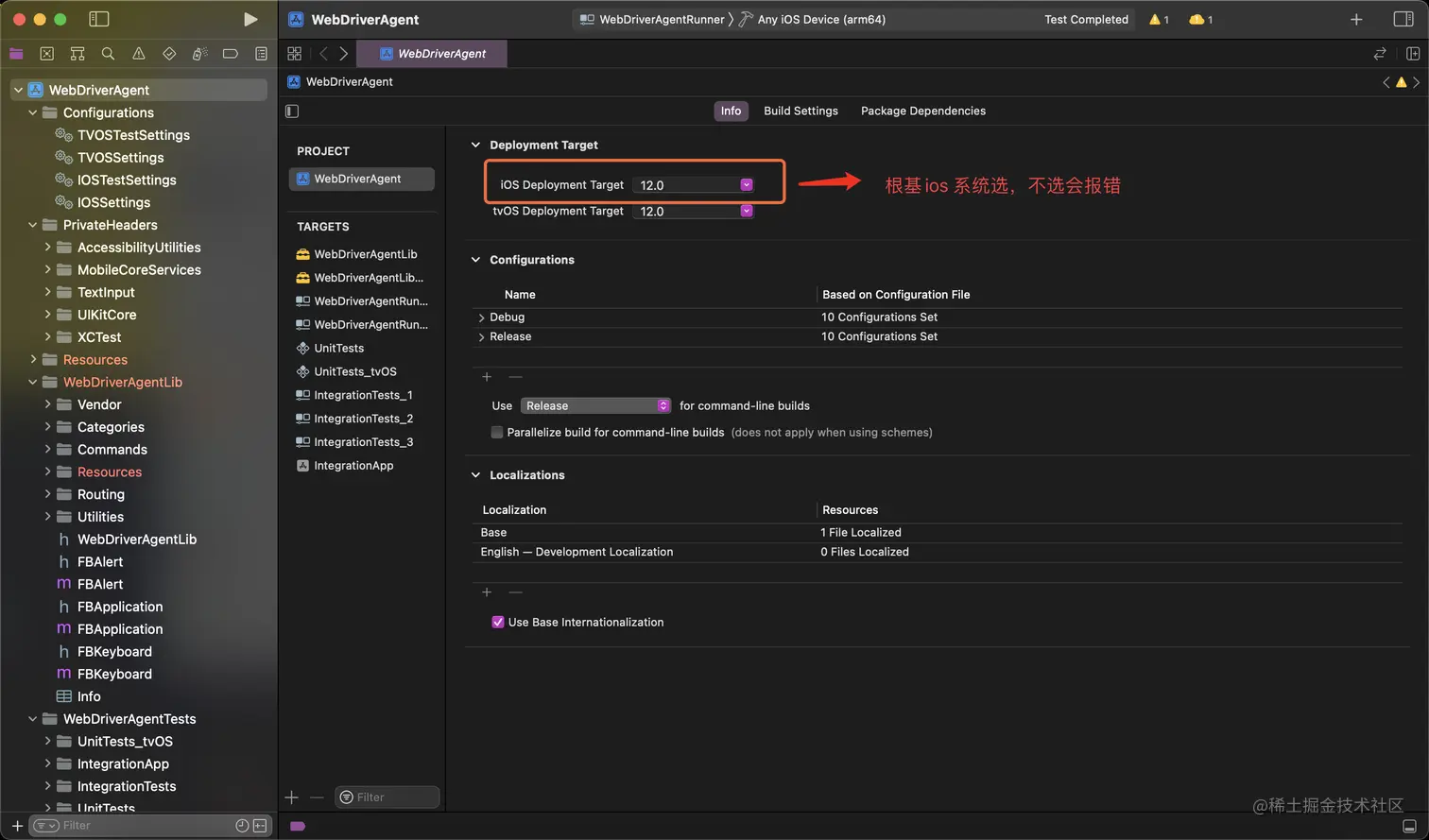The image size is (1429, 840).
Task: Add a new target with plus button
Action: pos(292,797)
